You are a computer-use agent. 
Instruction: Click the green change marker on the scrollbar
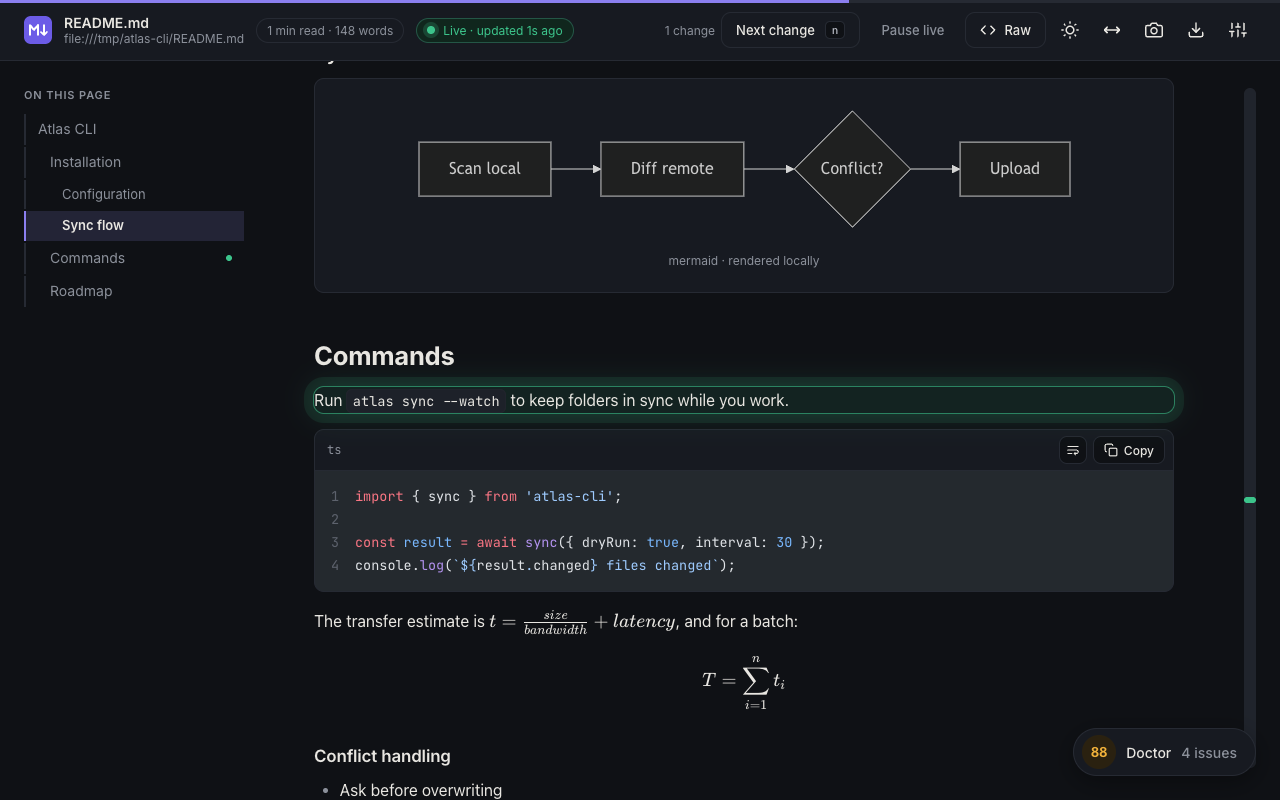tap(1250, 500)
